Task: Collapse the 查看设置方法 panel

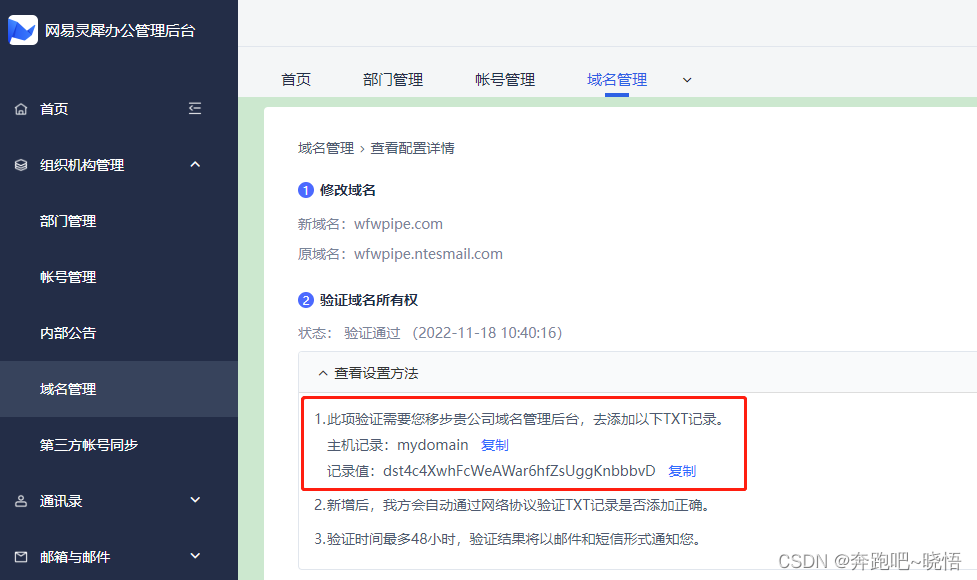Action: tap(323, 373)
